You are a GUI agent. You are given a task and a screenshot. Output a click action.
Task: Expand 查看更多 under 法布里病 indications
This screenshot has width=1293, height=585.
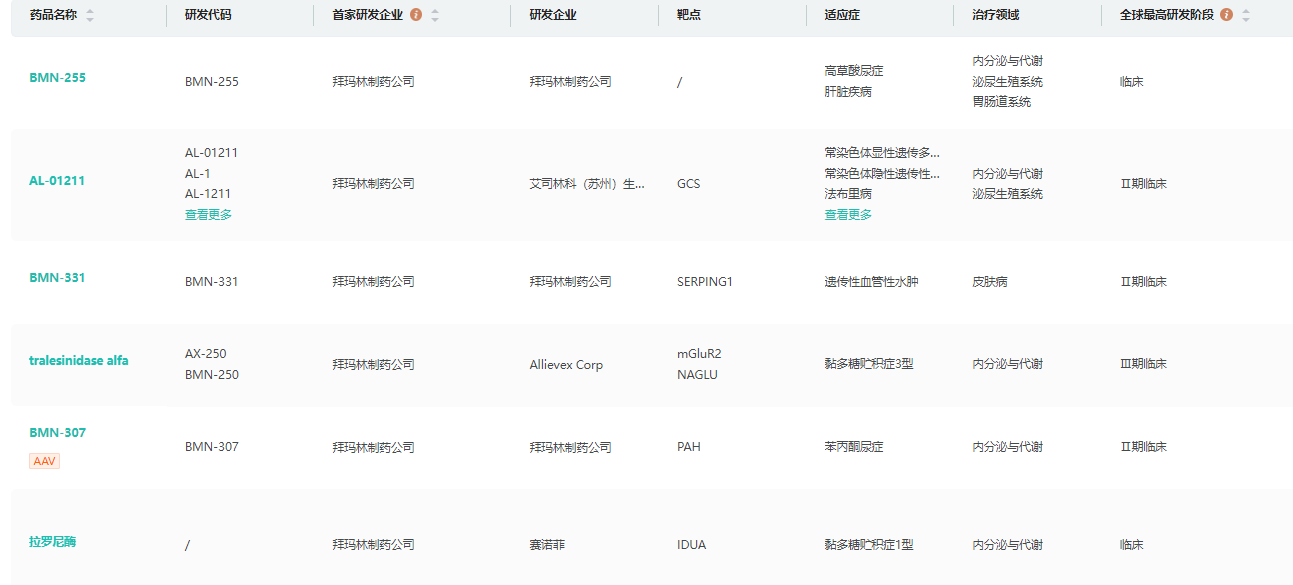(848, 215)
